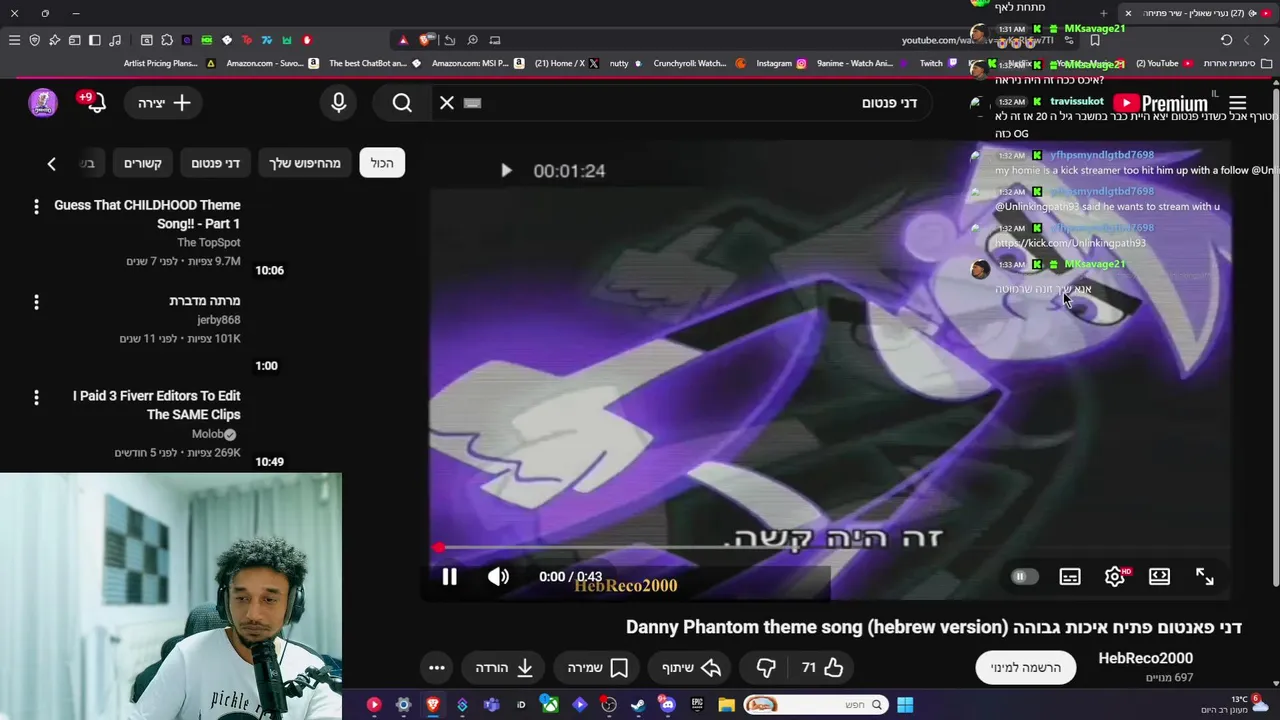
Task: Open the שיתוף share button
Action: click(x=691, y=667)
